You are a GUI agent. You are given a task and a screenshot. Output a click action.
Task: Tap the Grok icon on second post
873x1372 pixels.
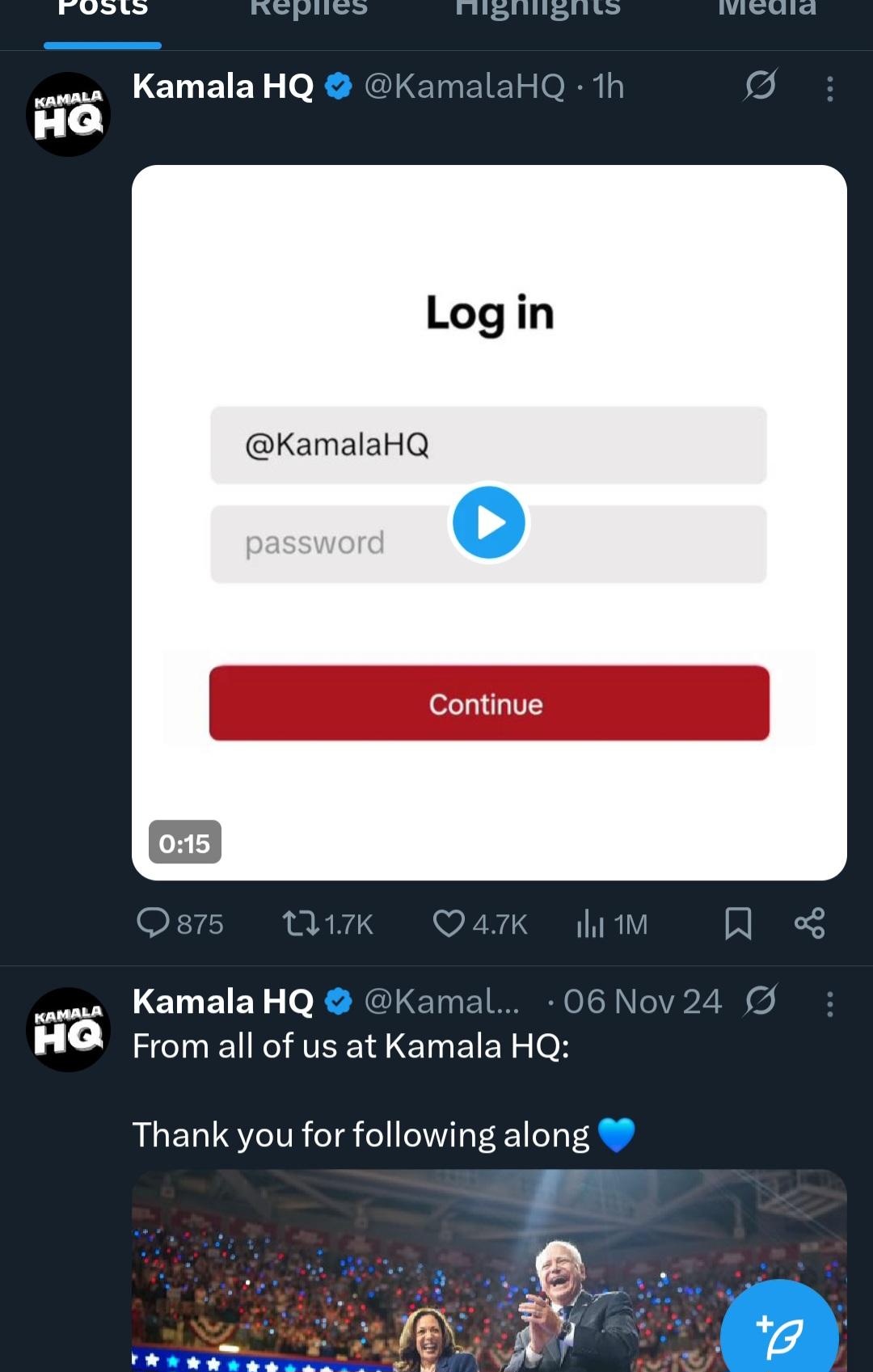pos(760,1001)
